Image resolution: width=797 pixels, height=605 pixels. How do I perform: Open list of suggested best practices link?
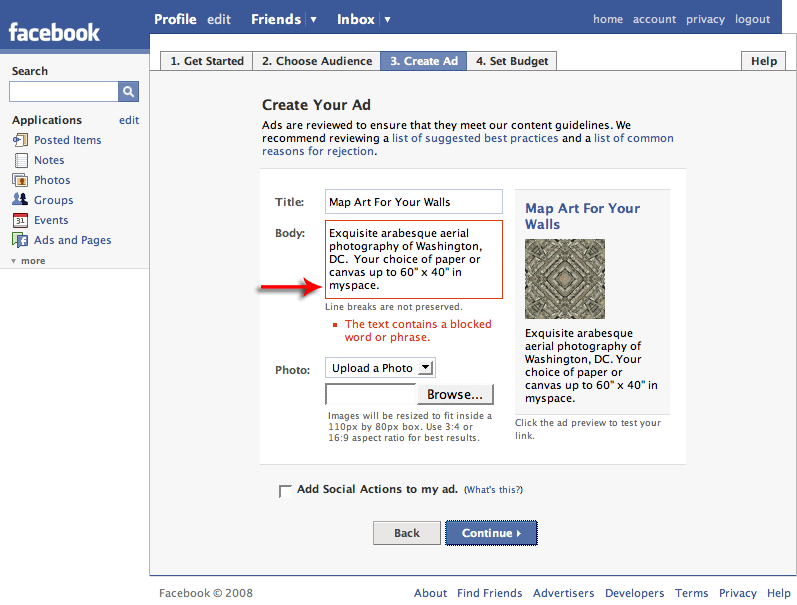pos(475,138)
